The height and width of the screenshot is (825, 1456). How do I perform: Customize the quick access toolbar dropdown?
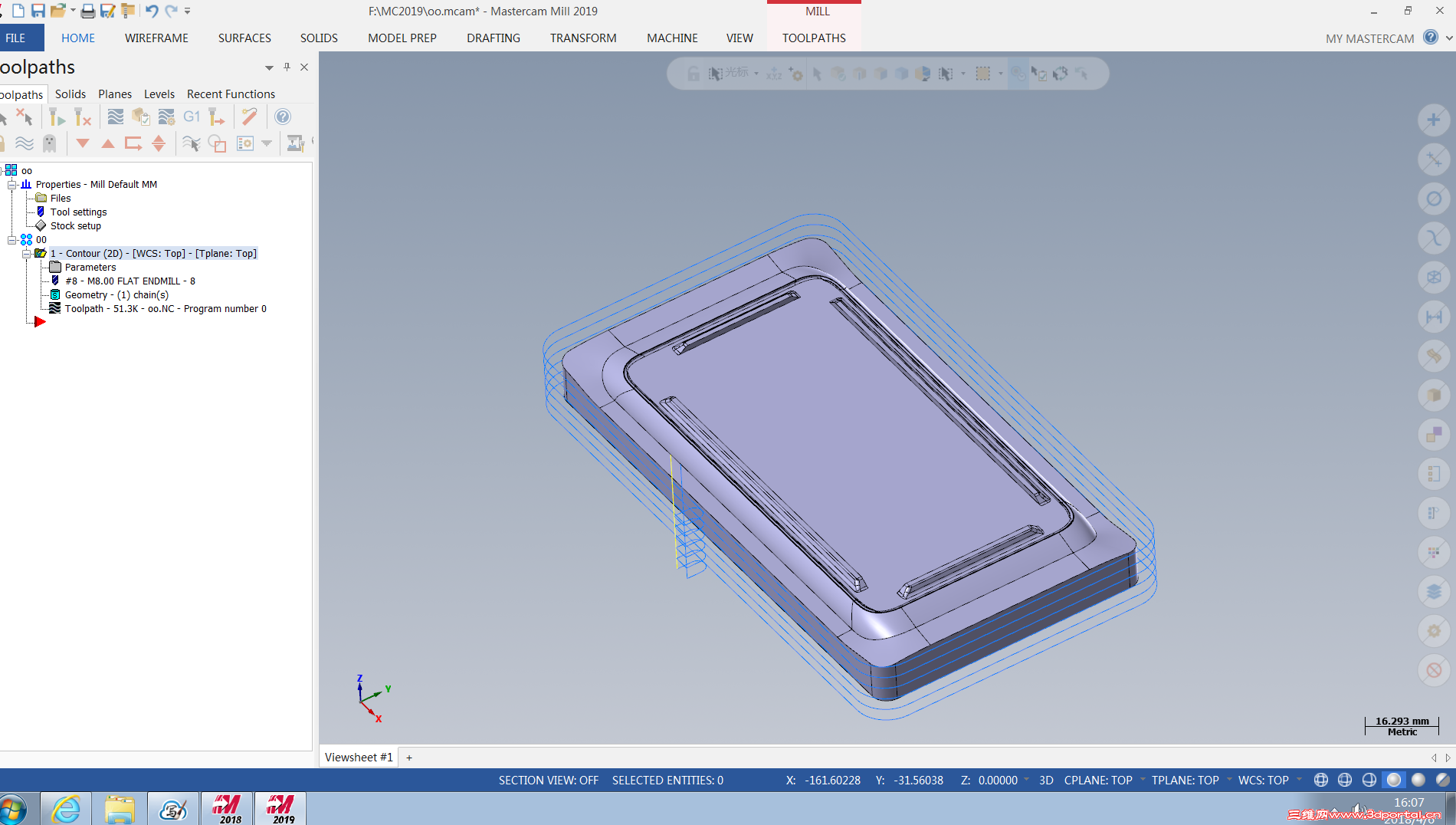(x=188, y=11)
